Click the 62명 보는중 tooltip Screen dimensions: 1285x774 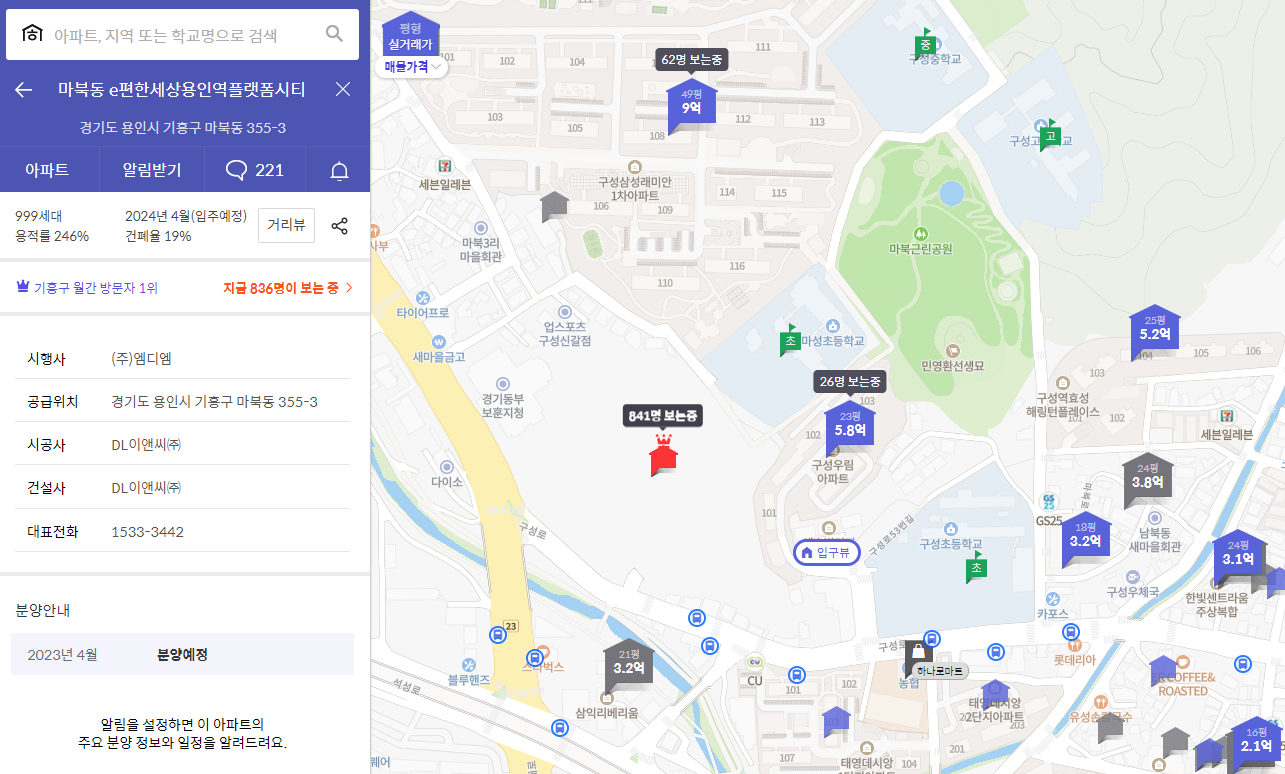coord(691,60)
